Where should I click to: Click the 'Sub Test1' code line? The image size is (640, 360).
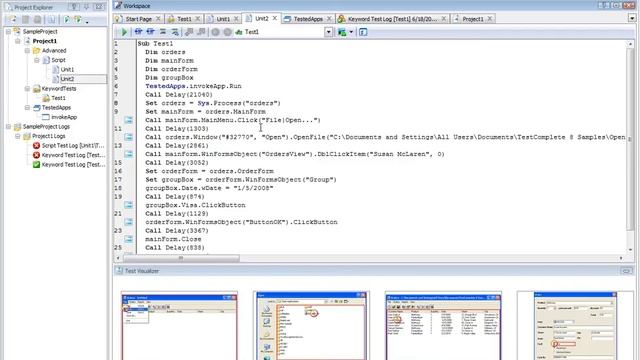point(155,43)
